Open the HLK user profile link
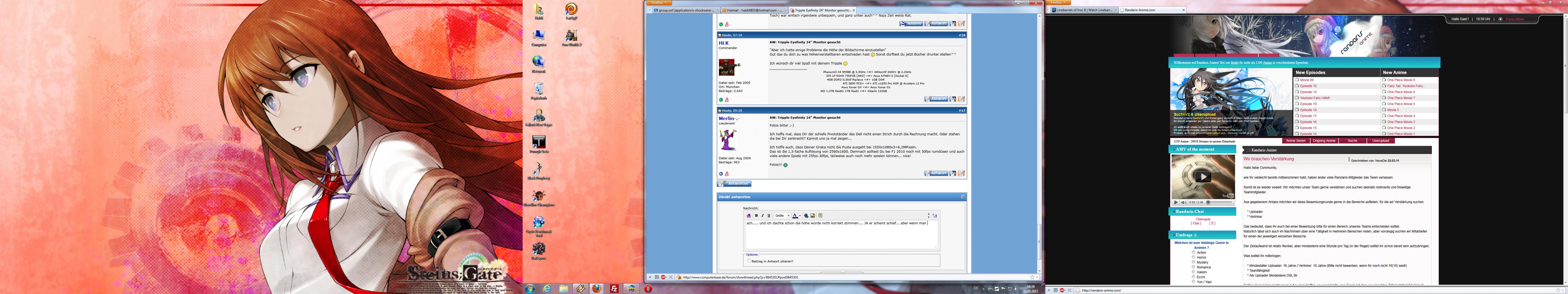Screen dimensions: 1568x294 pos(724,43)
